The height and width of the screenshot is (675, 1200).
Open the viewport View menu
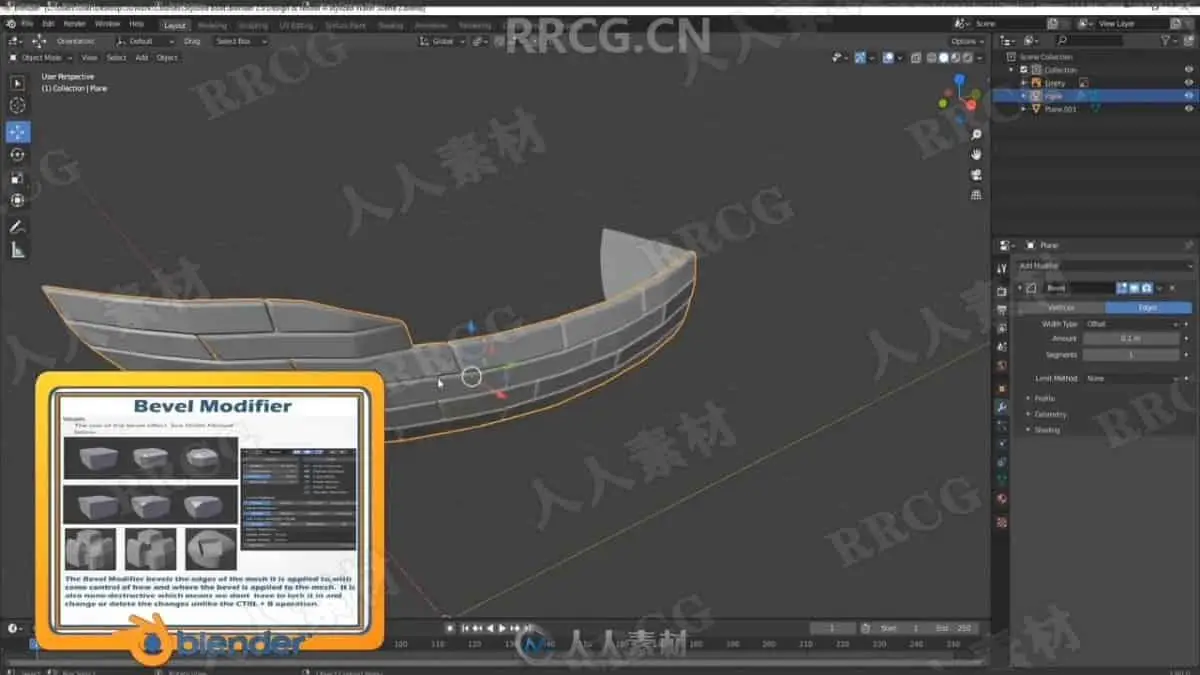coord(89,58)
